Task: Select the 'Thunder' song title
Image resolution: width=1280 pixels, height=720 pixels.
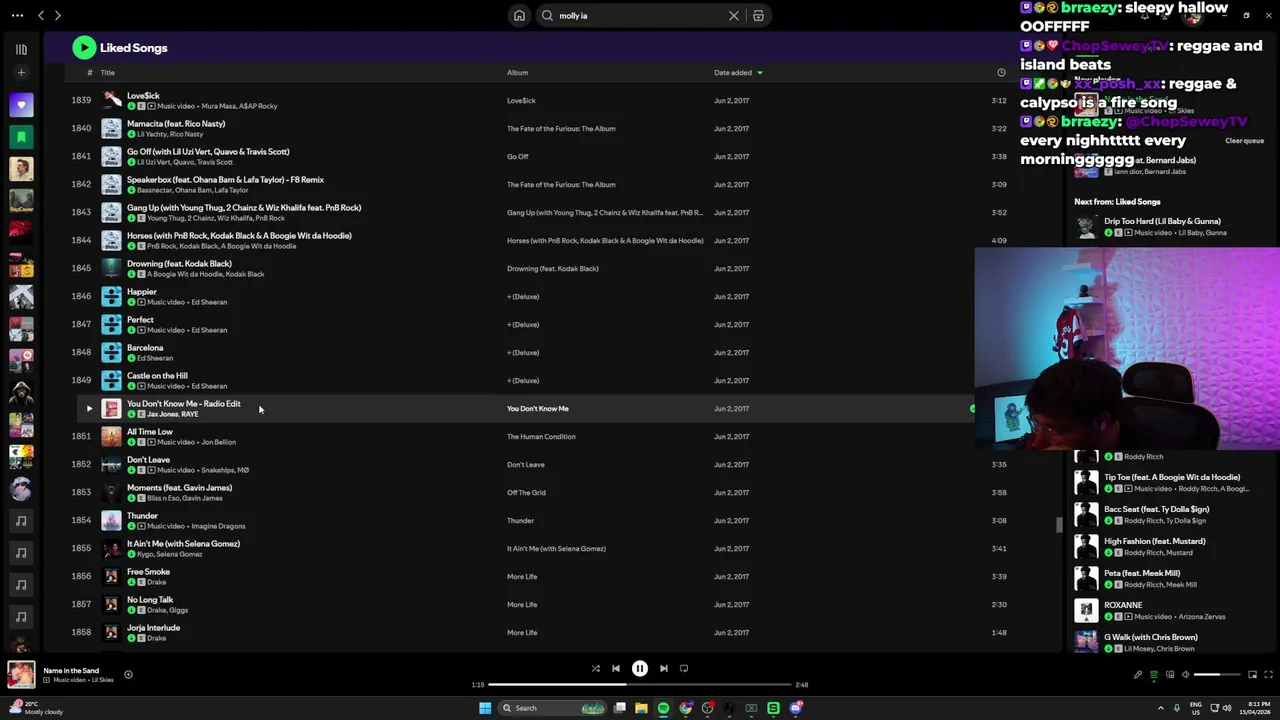Action: click(x=142, y=516)
